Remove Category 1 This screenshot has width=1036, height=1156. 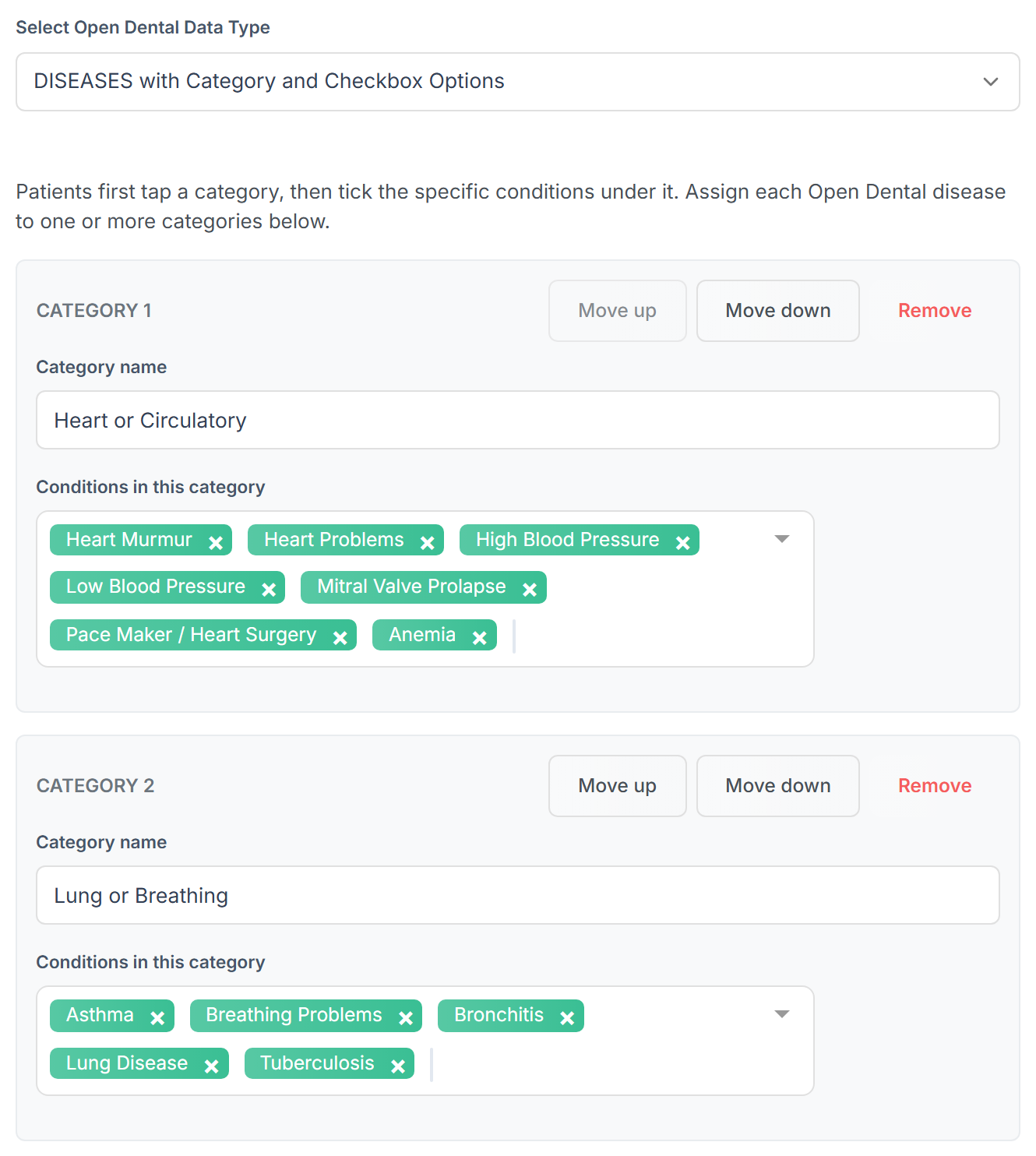pos(935,311)
